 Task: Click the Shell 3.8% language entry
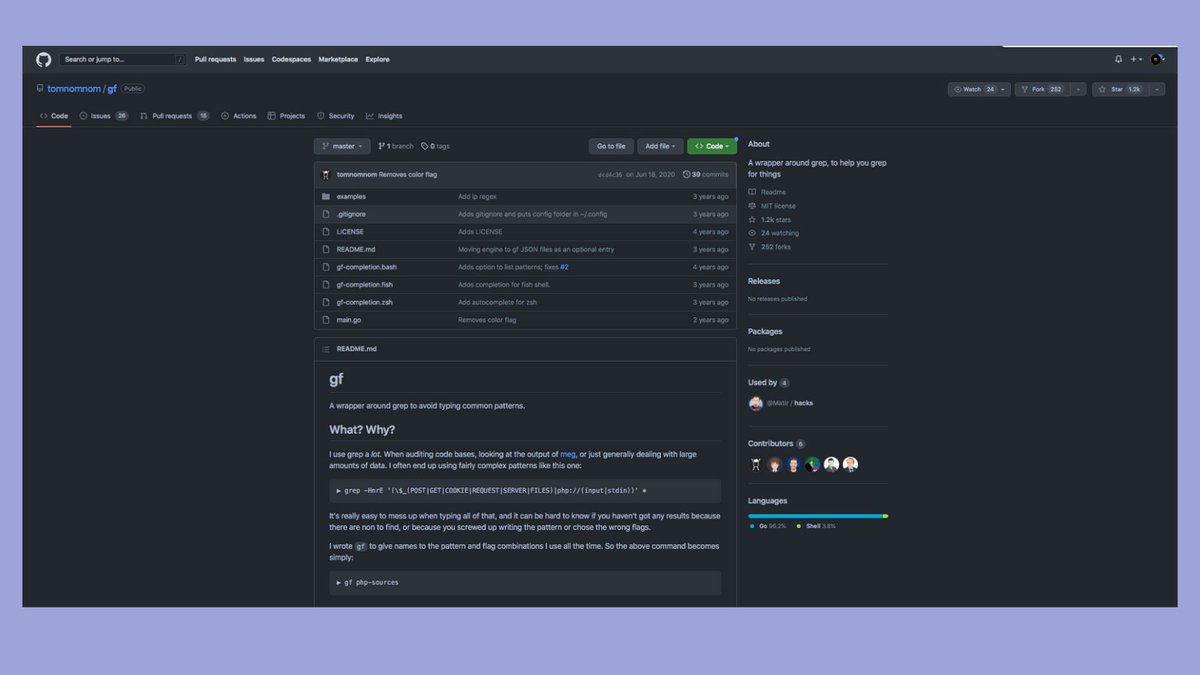[816, 525]
